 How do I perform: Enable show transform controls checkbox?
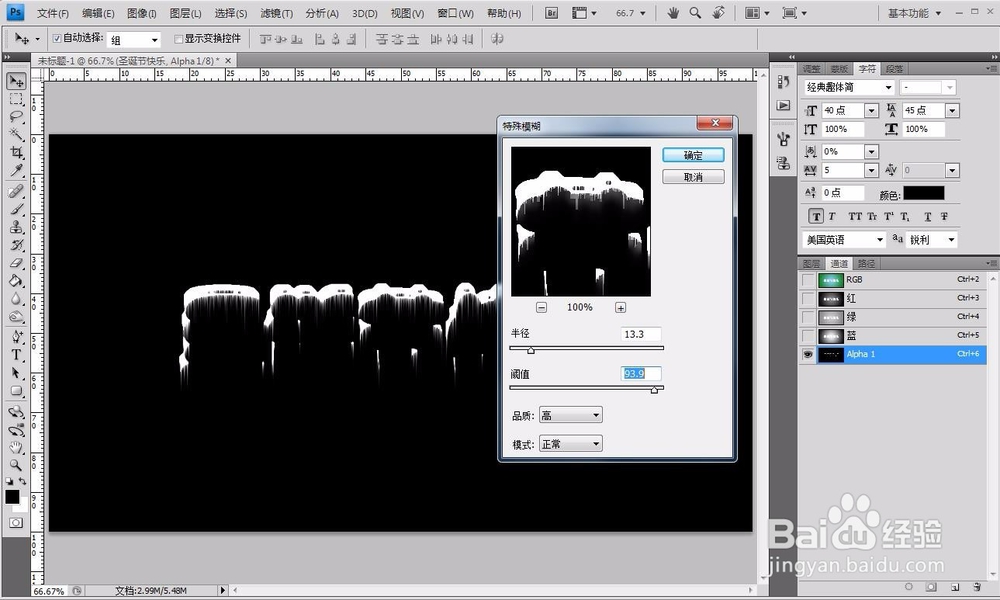click(179, 39)
